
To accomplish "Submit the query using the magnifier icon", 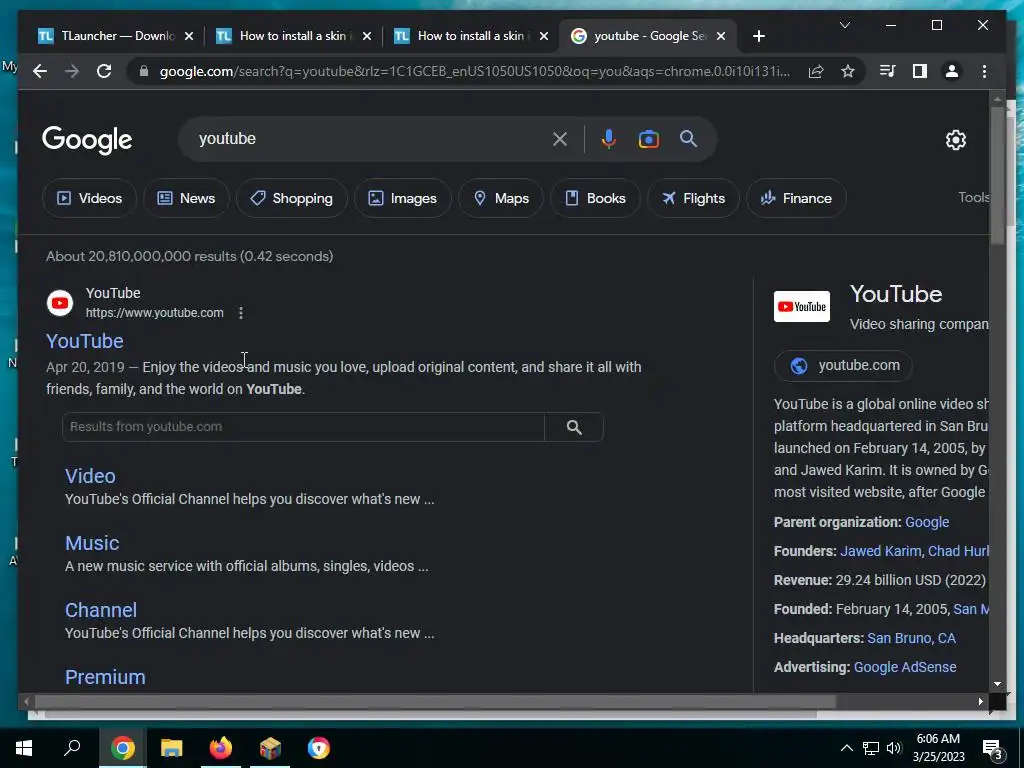I will (x=688, y=138).
